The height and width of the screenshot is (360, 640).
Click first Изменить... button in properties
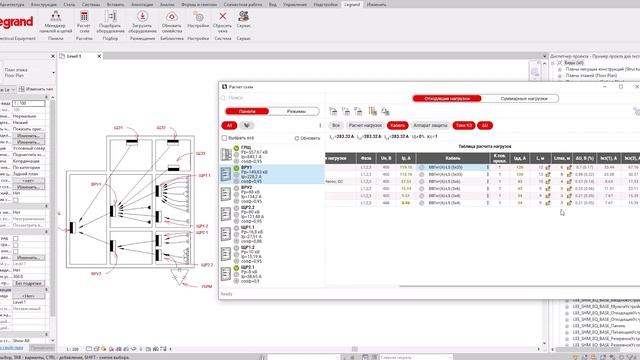(x=29, y=136)
